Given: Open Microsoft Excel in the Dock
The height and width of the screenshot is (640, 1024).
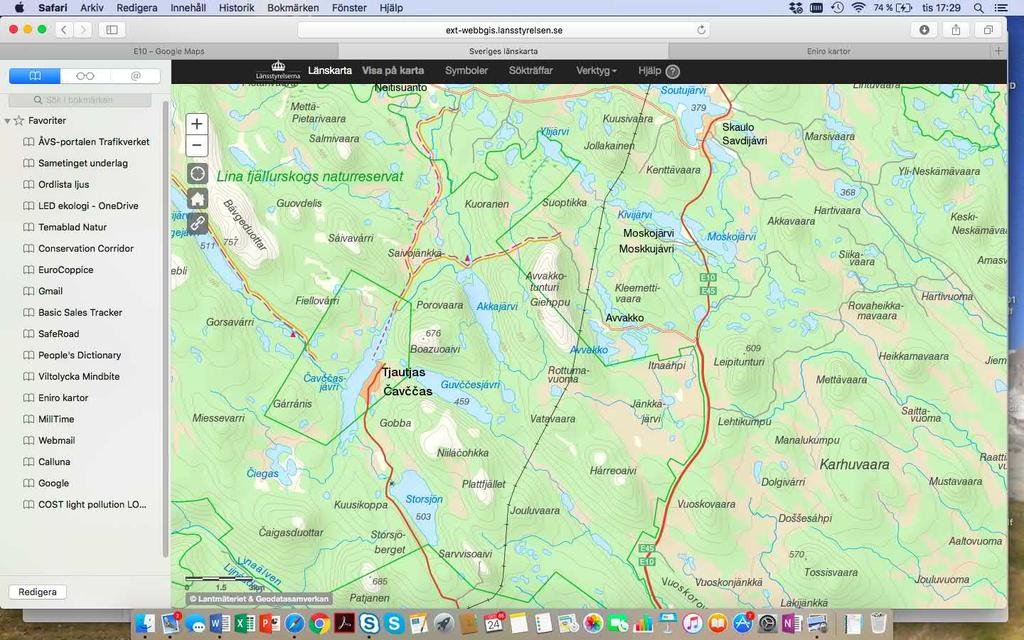Looking at the screenshot, I should 245,624.
